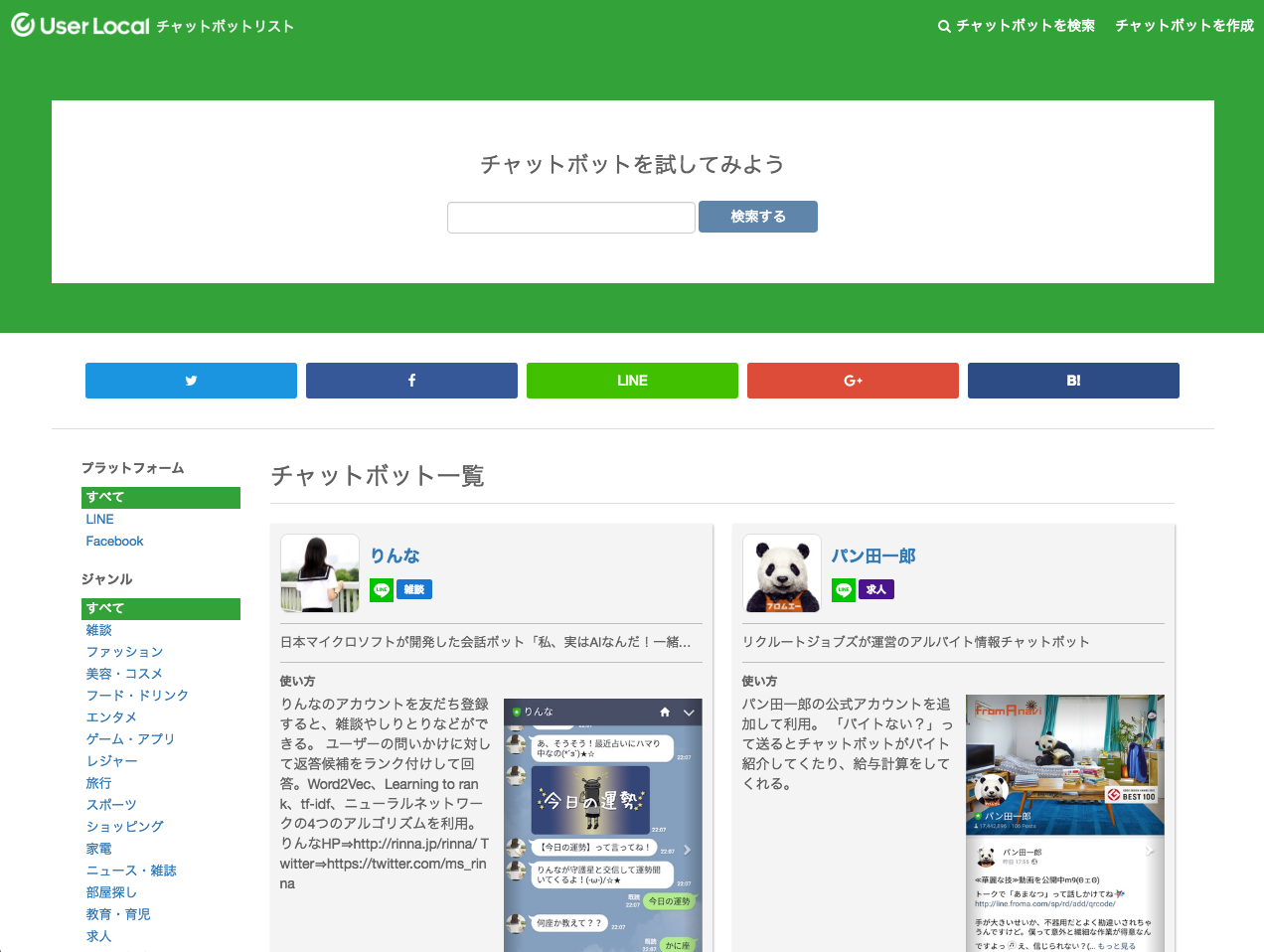Filter genre by ファッション
Viewport: 1264px width, 952px height.
click(x=124, y=652)
